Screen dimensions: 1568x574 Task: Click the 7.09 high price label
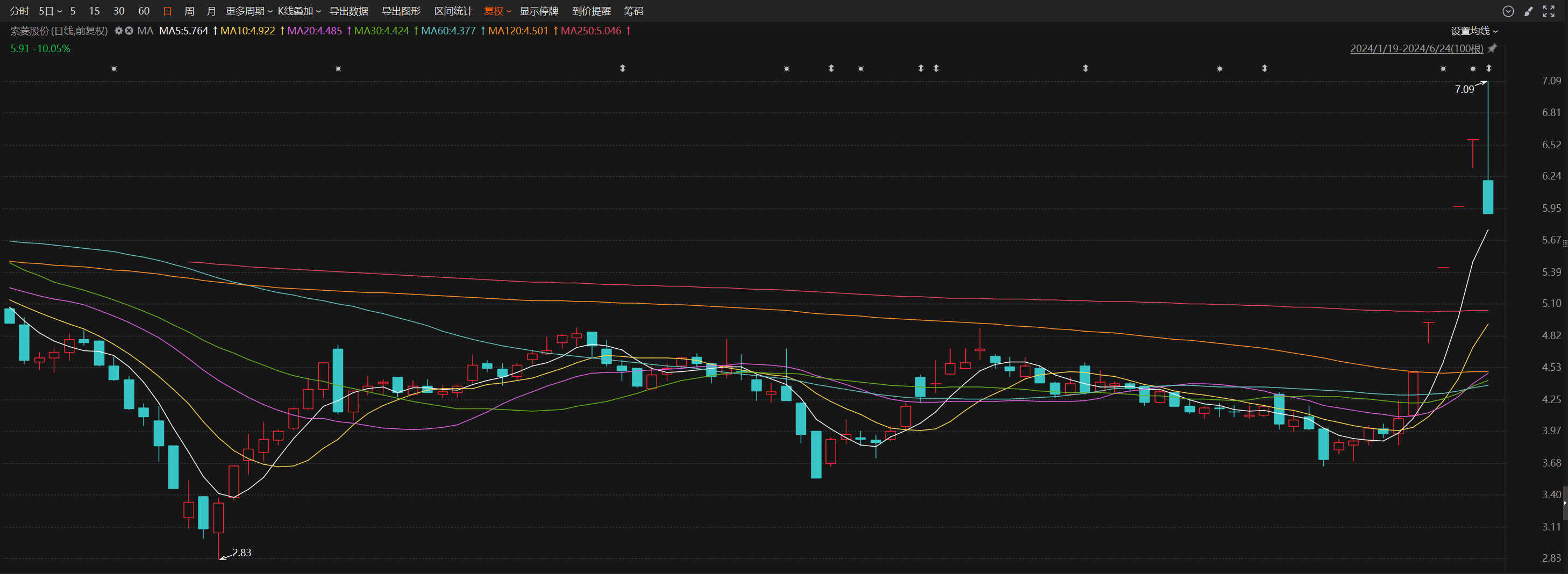(x=1464, y=89)
